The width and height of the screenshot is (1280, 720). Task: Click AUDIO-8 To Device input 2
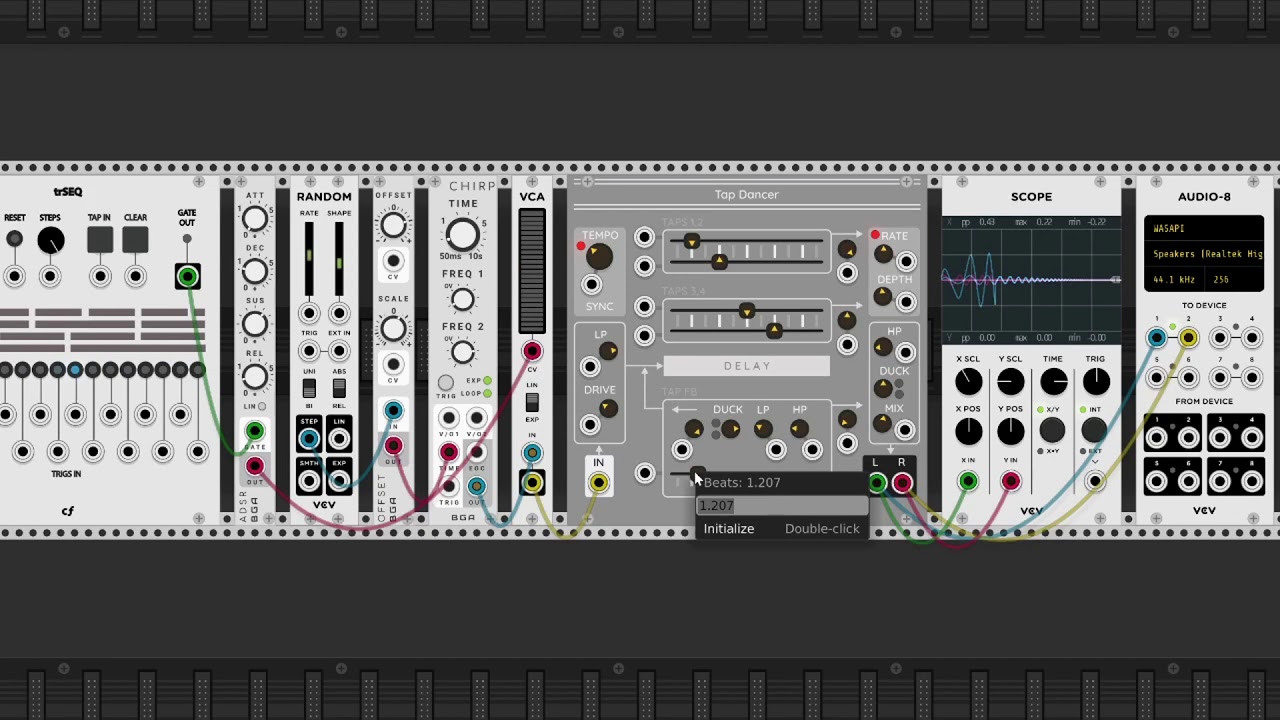[x=1188, y=338]
